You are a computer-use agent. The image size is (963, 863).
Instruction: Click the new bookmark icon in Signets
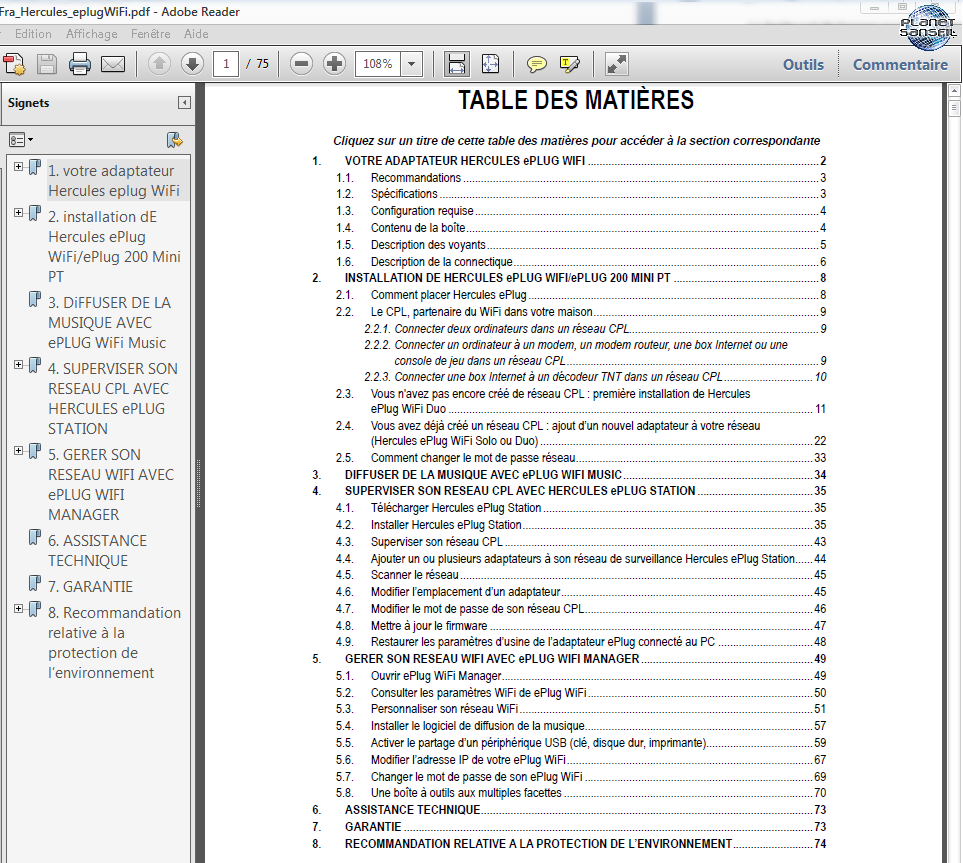175,140
